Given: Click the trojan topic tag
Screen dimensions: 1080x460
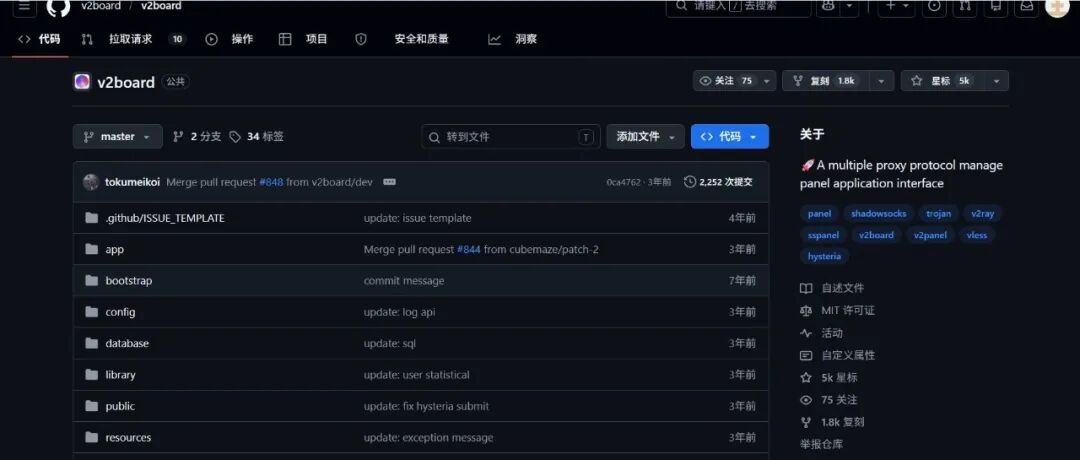Looking at the screenshot, I should (938, 213).
